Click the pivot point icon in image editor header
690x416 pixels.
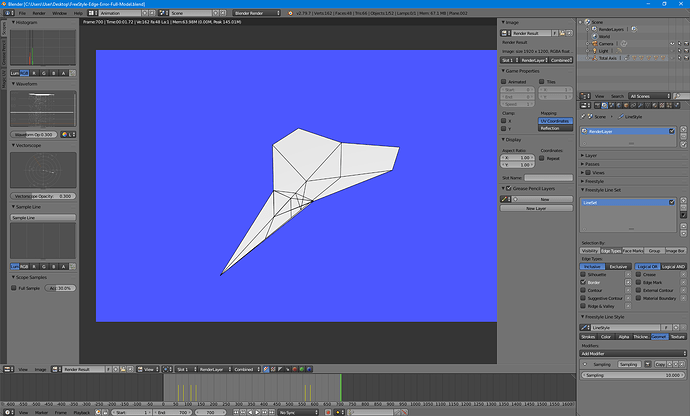click(x=165, y=369)
